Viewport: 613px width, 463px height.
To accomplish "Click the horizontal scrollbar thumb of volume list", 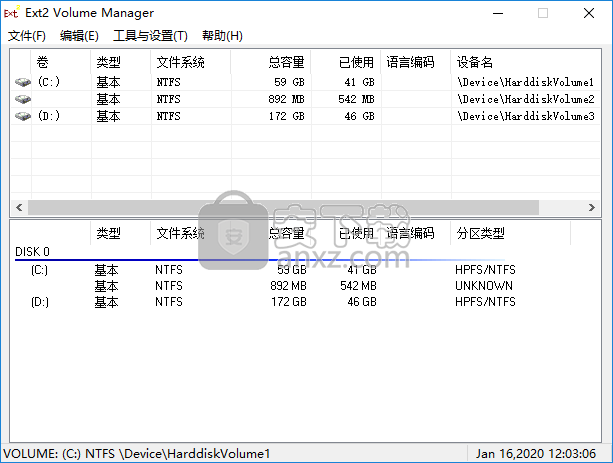I will 283,207.
